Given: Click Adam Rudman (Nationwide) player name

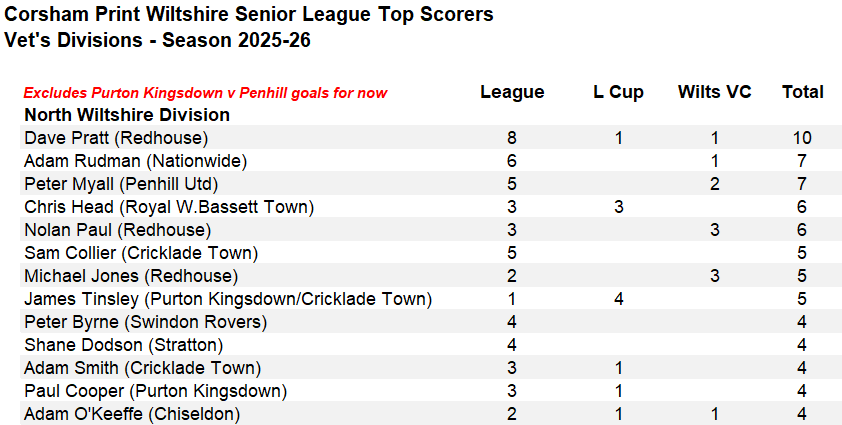Looking at the screenshot, I should pos(135,161).
